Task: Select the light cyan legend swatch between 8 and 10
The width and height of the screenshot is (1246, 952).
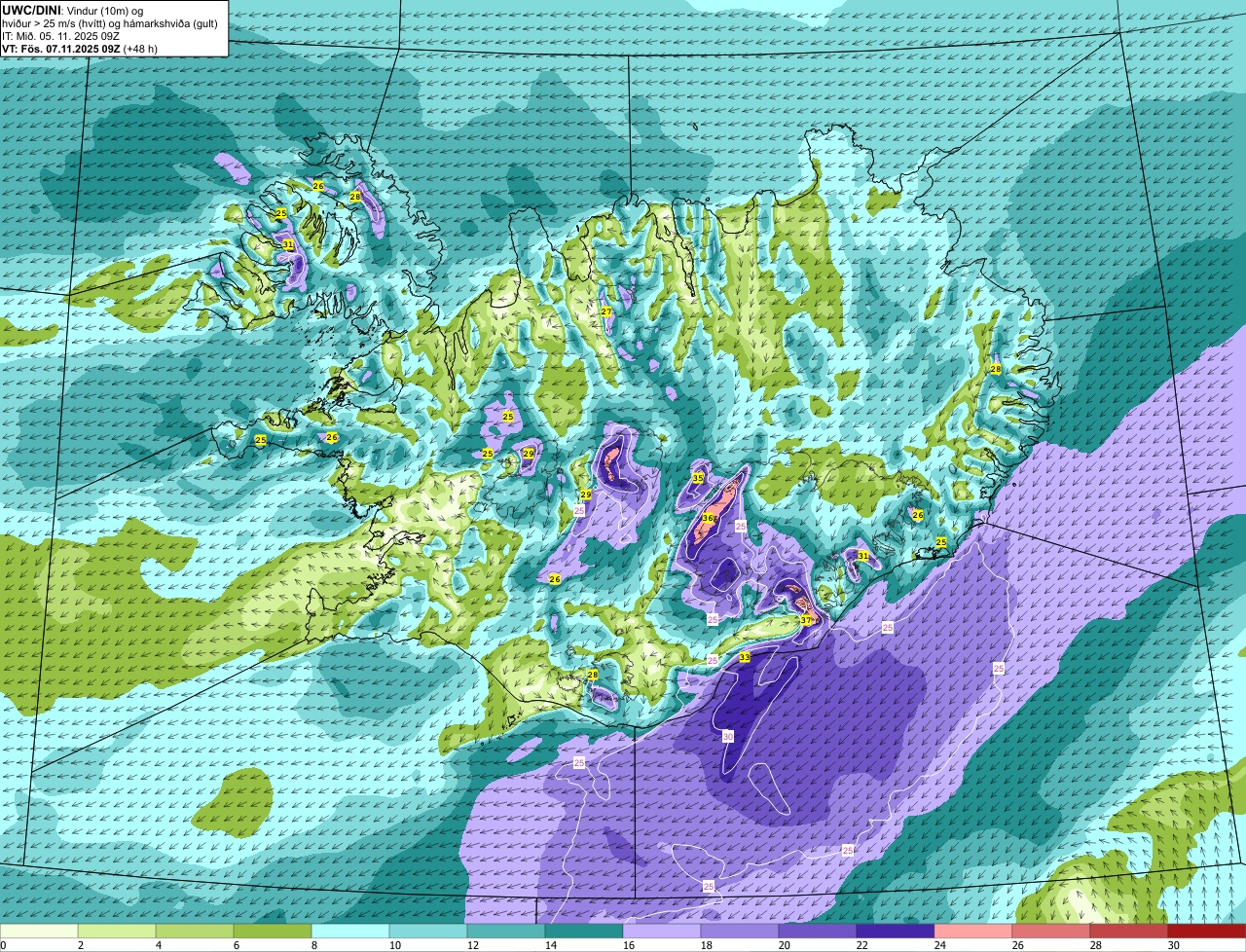Action: point(350,931)
